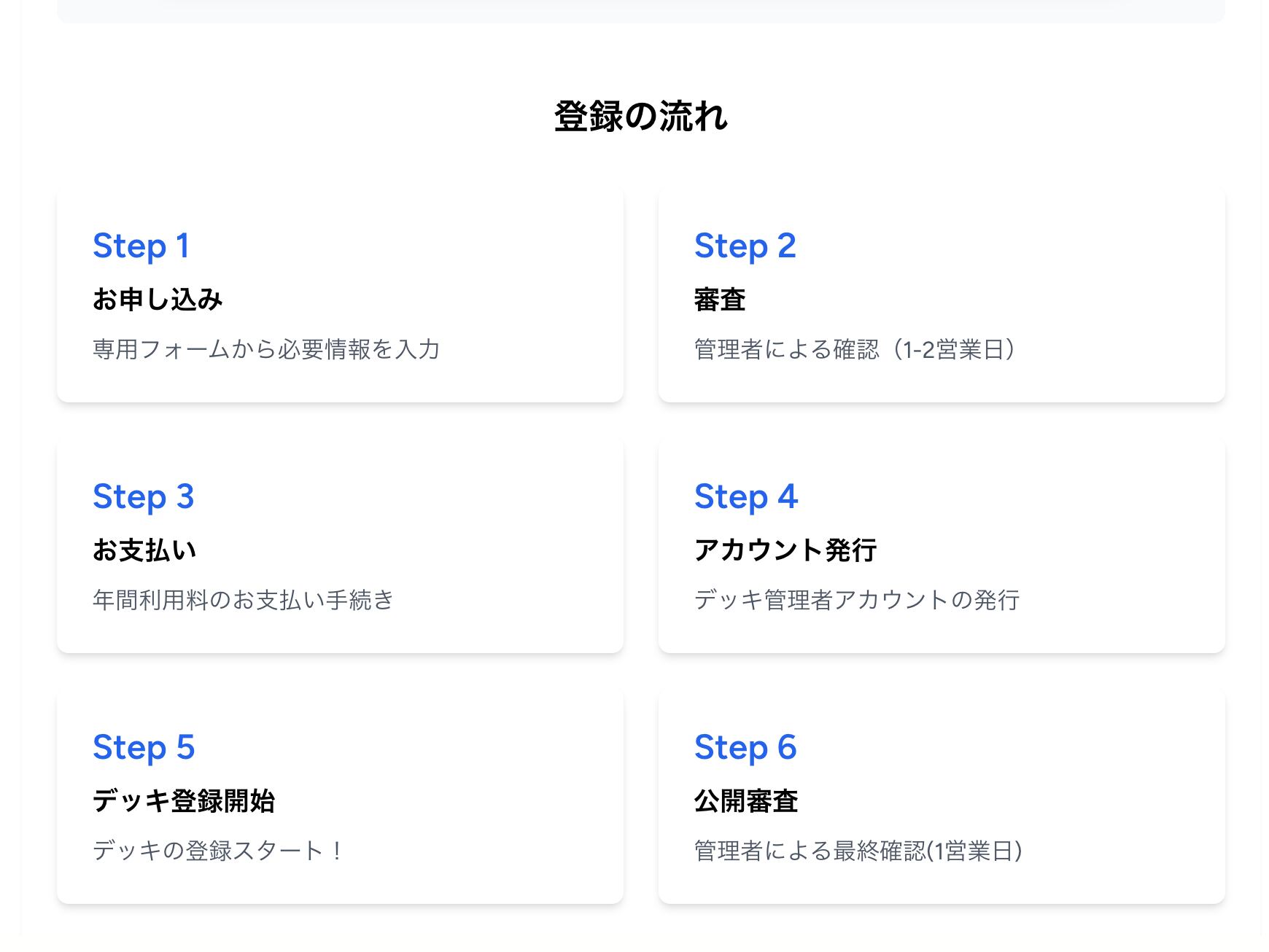Viewport: 1269px width, 952px height.
Task: Click the 専用フォームから必要情報を入力 description
Action: coord(266,349)
